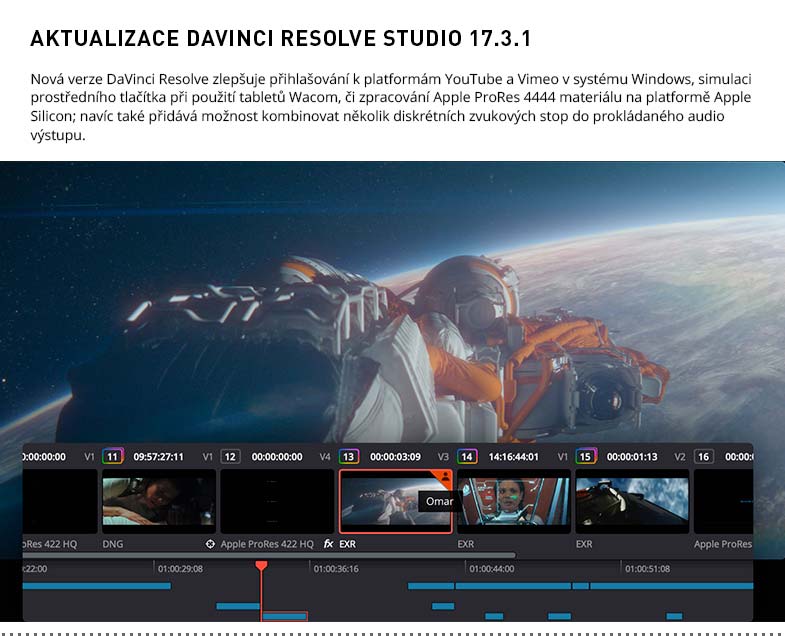Click timecode 00:00:01:13 of clip 15

632,457
